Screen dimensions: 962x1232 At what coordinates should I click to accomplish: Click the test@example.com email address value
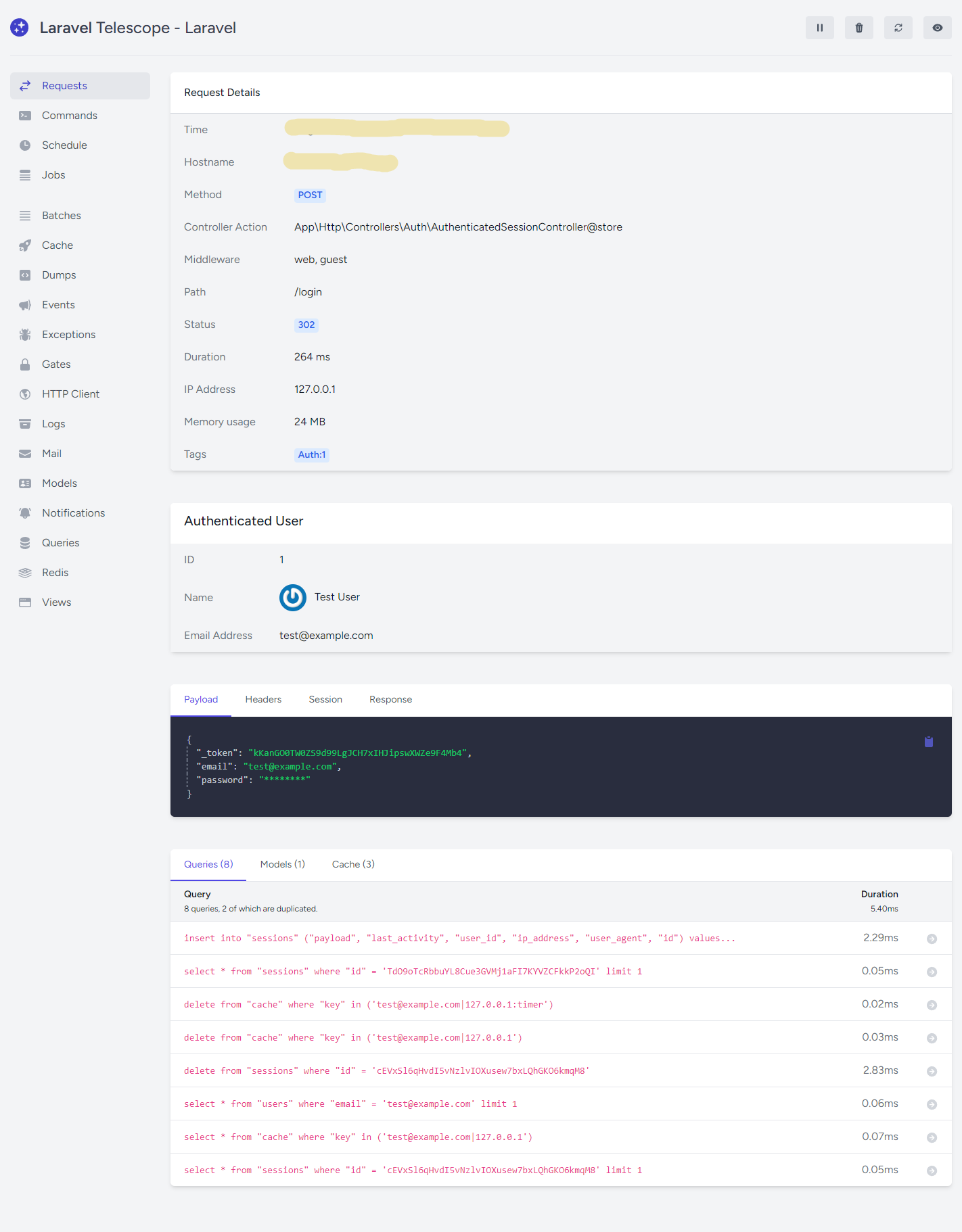click(326, 636)
